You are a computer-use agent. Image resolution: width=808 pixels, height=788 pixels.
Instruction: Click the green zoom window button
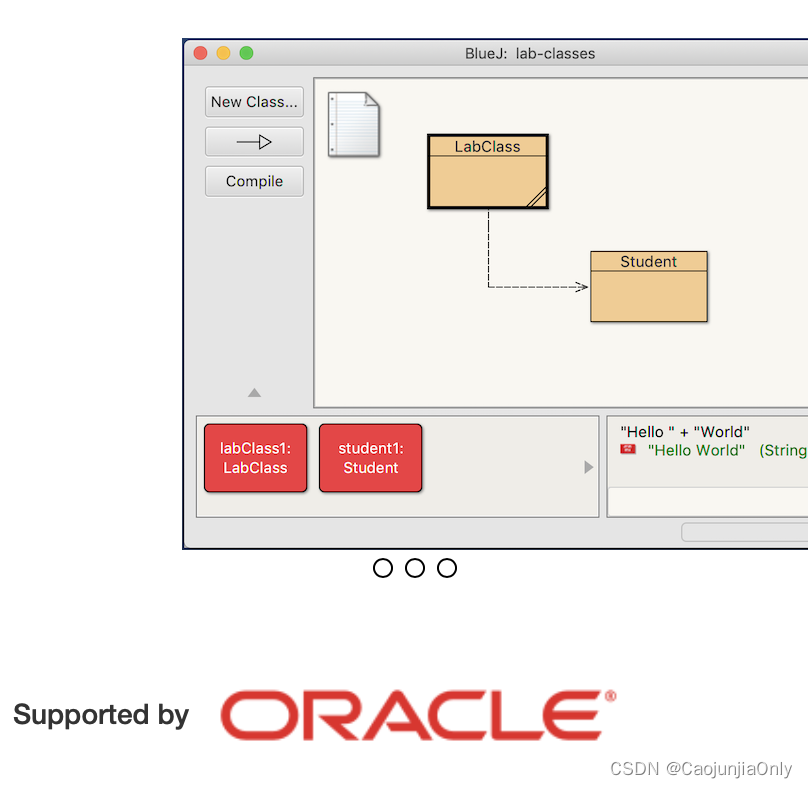[246, 53]
